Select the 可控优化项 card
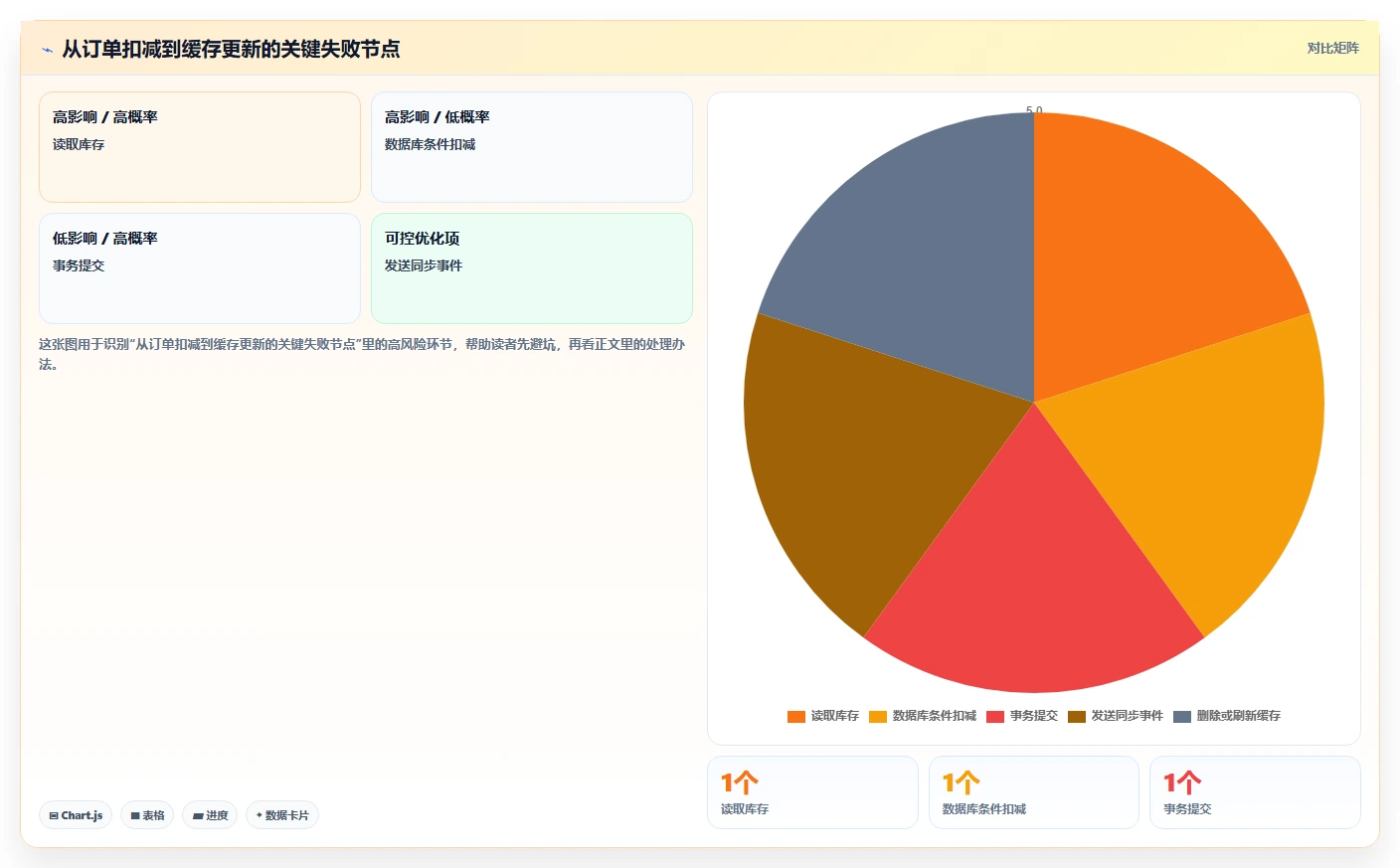1400x868 pixels. 532,268
